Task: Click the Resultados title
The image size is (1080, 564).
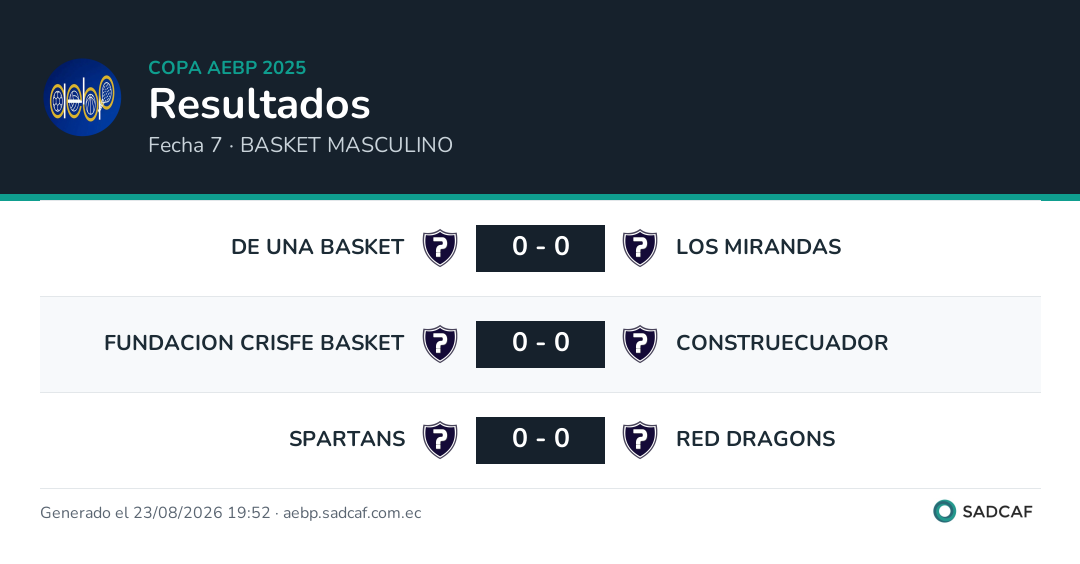Action: (260, 104)
